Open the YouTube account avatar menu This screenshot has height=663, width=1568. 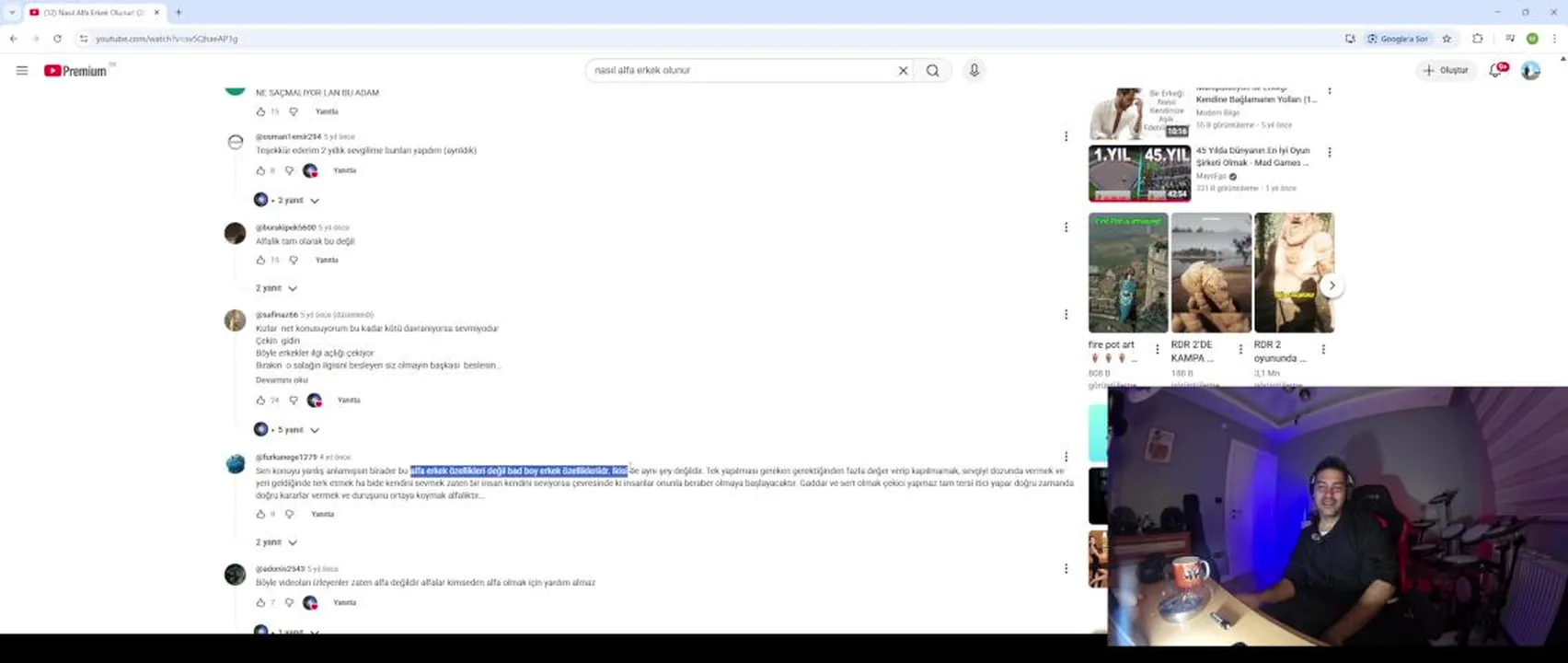click(1530, 71)
